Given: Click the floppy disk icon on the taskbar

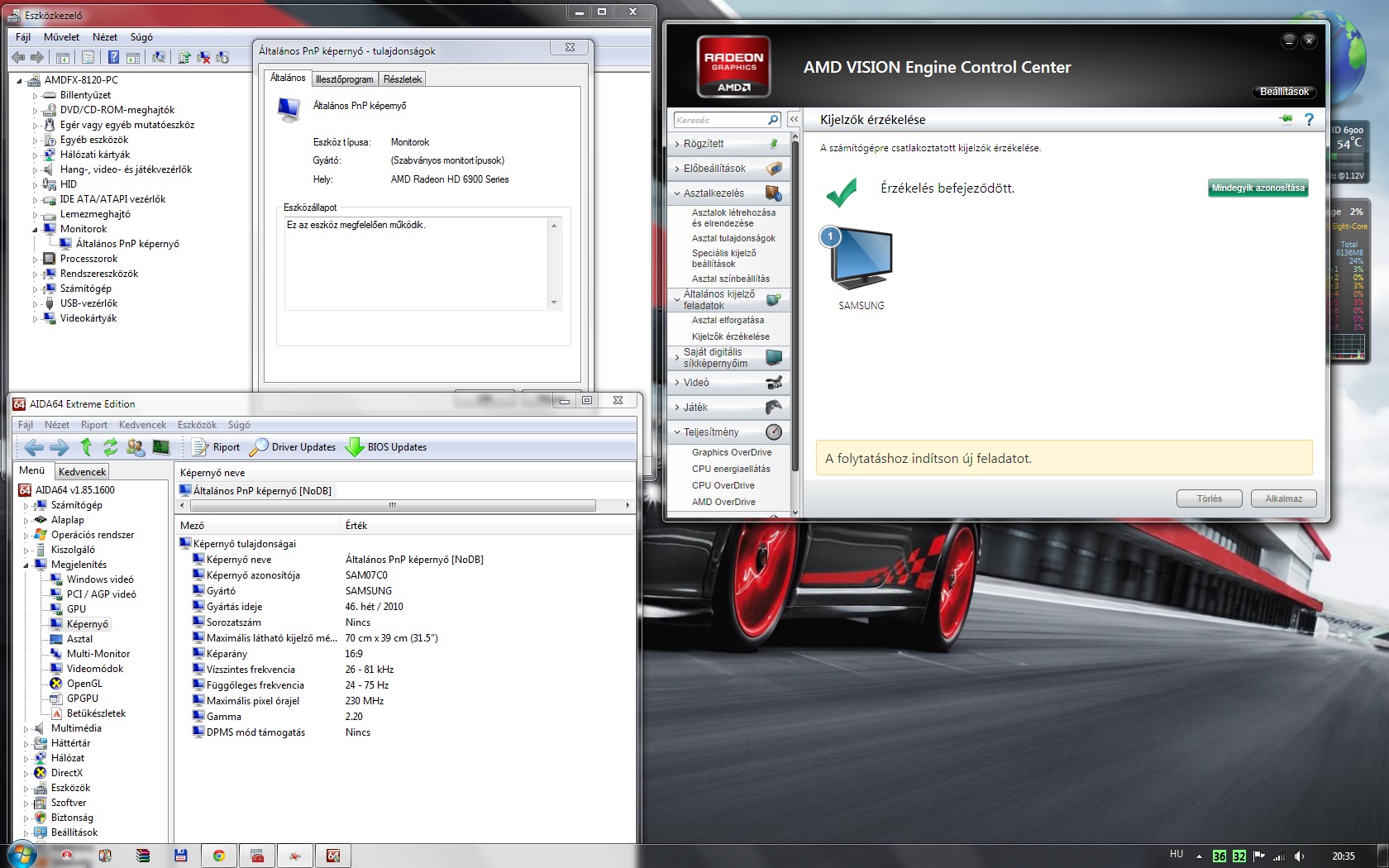Looking at the screenshot, I should (181, 856).
